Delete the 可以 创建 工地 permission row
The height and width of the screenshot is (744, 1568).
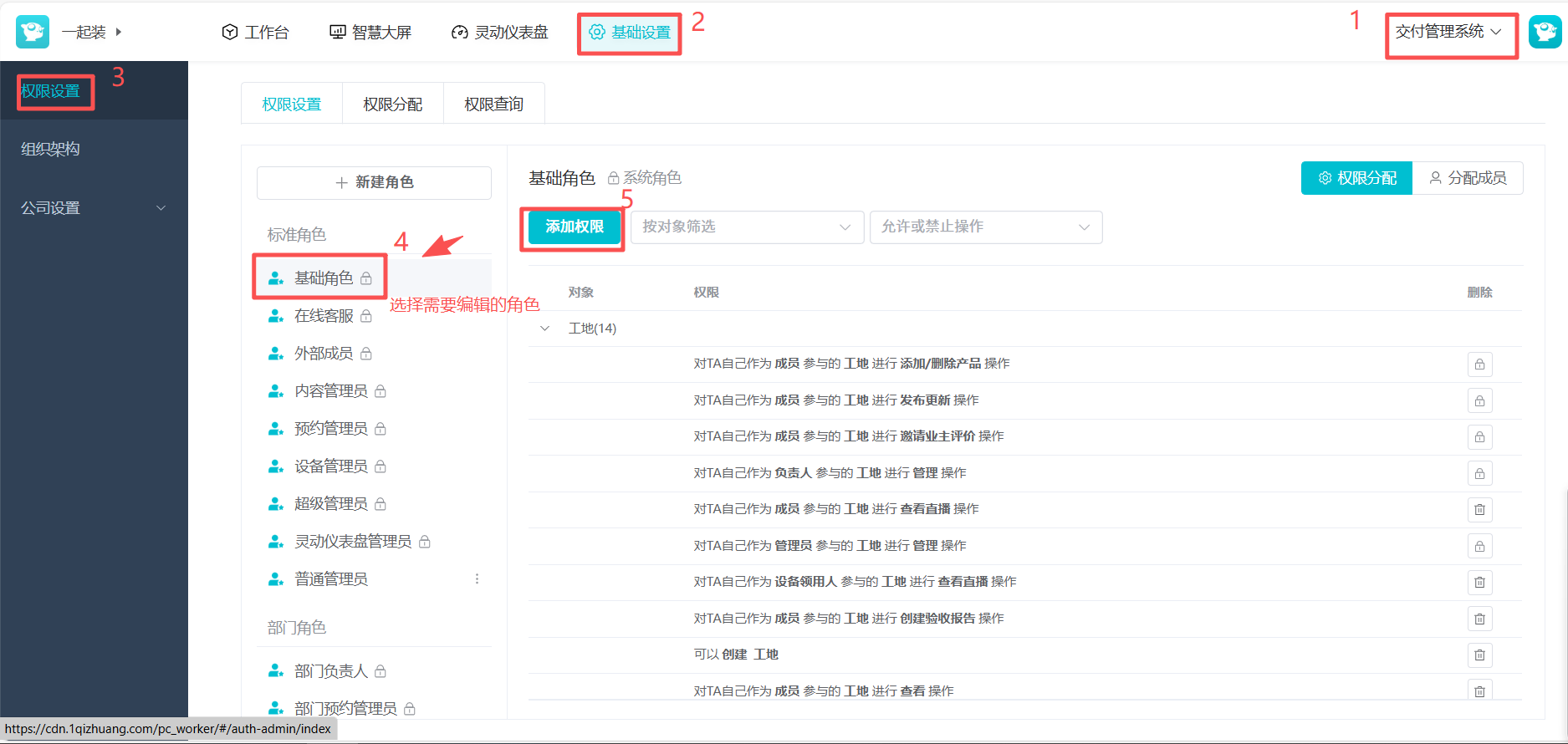(x=1479, y=655)
